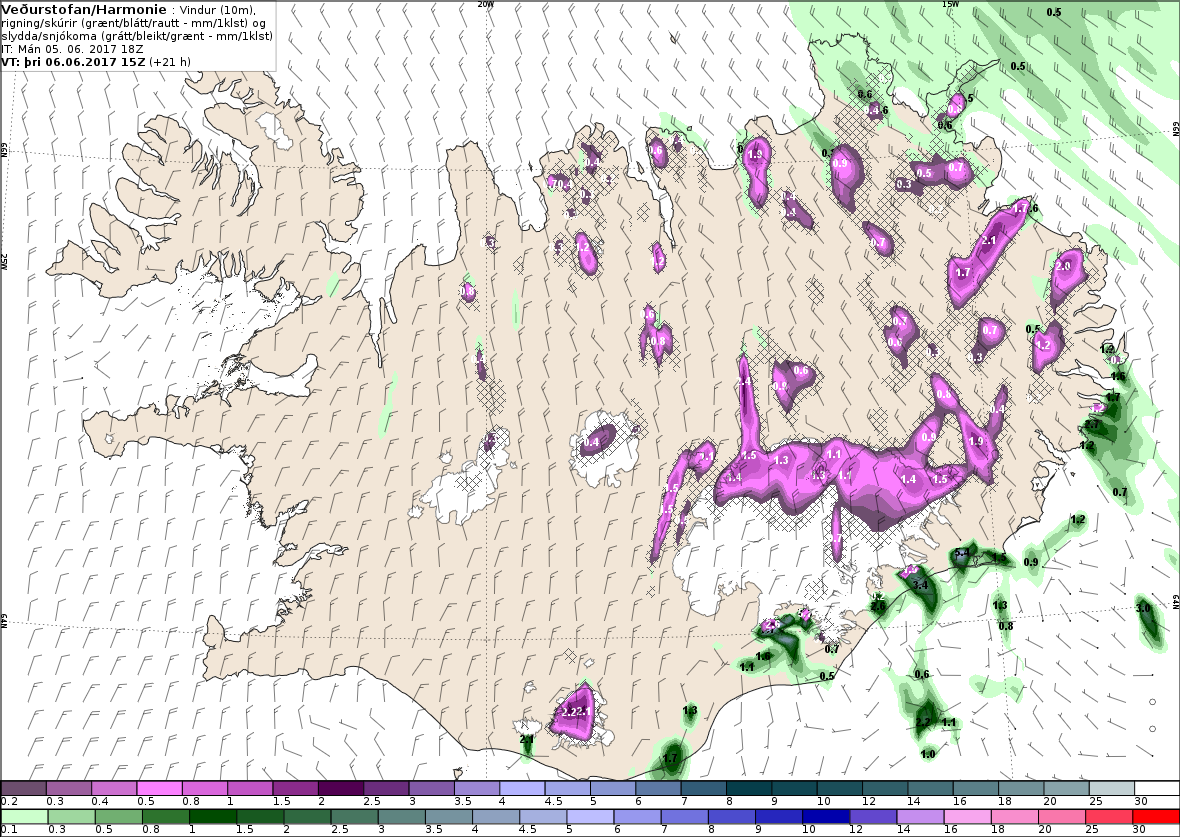
Task: Select upper legend swatch labeled 0.5
Action: (159, 788)
